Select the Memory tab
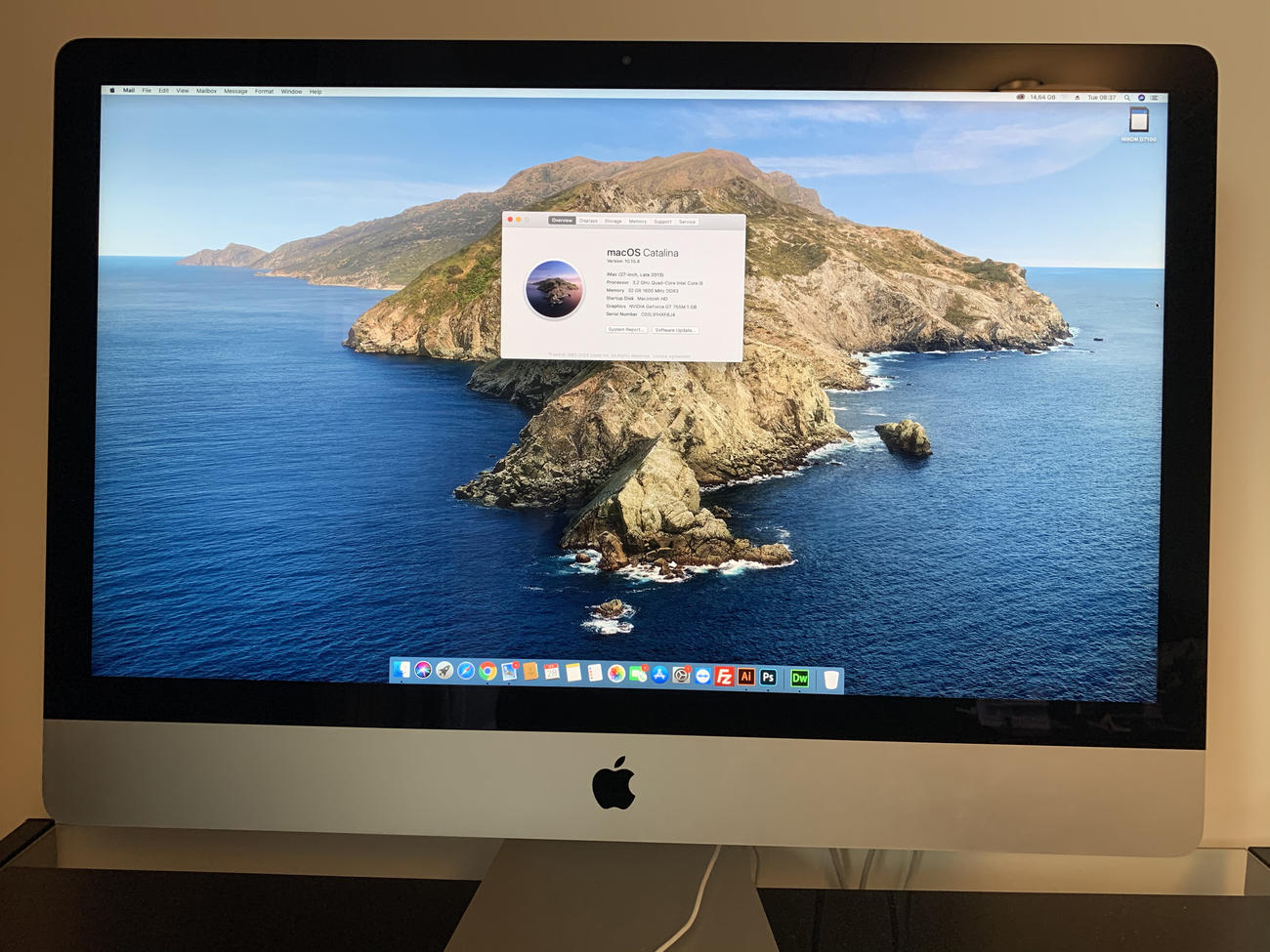Image resolution: width=1270 pixels, height=952 pixels. 637,222
